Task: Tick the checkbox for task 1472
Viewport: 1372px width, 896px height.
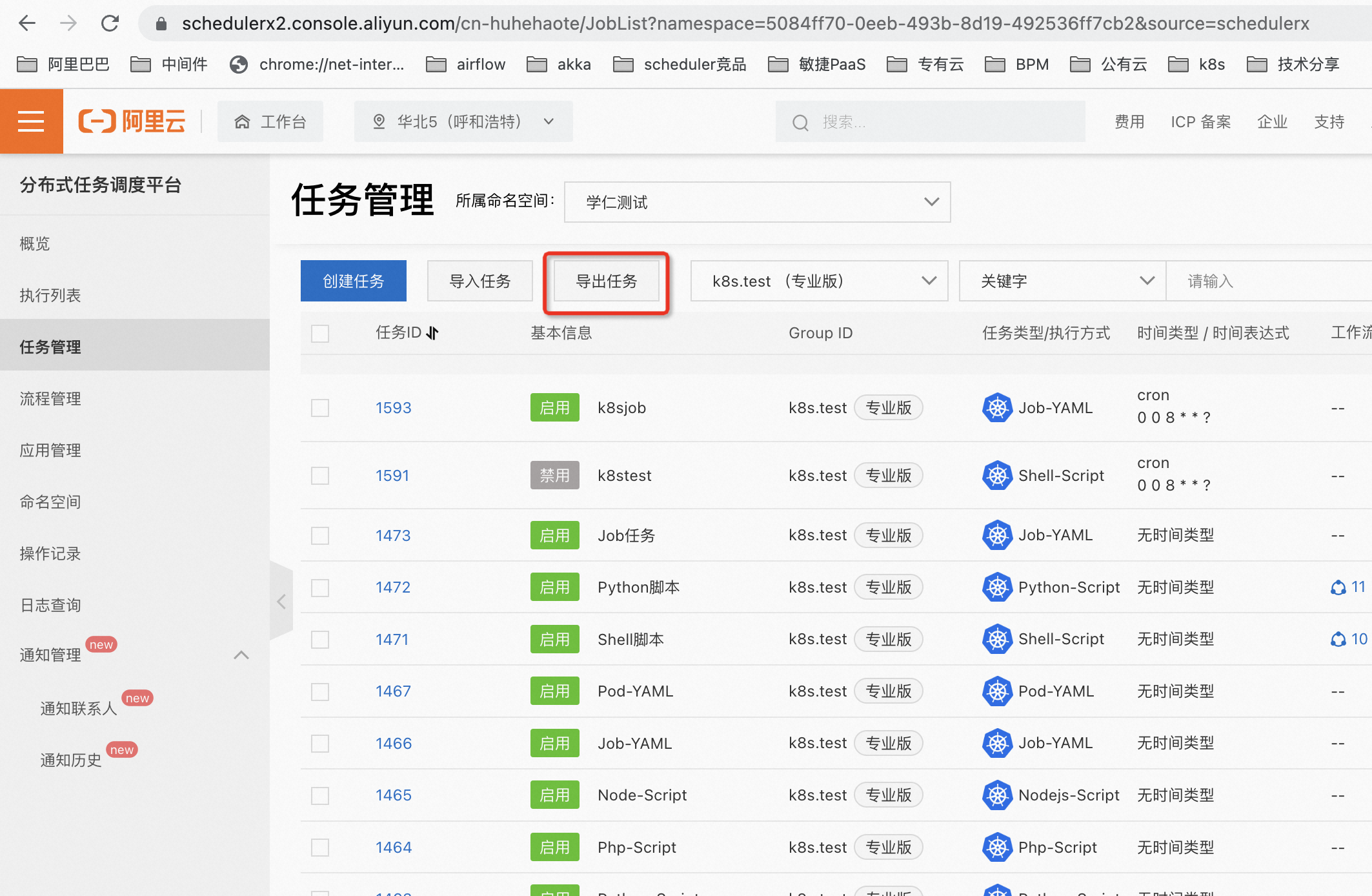Action: click(x=320, y=587)
